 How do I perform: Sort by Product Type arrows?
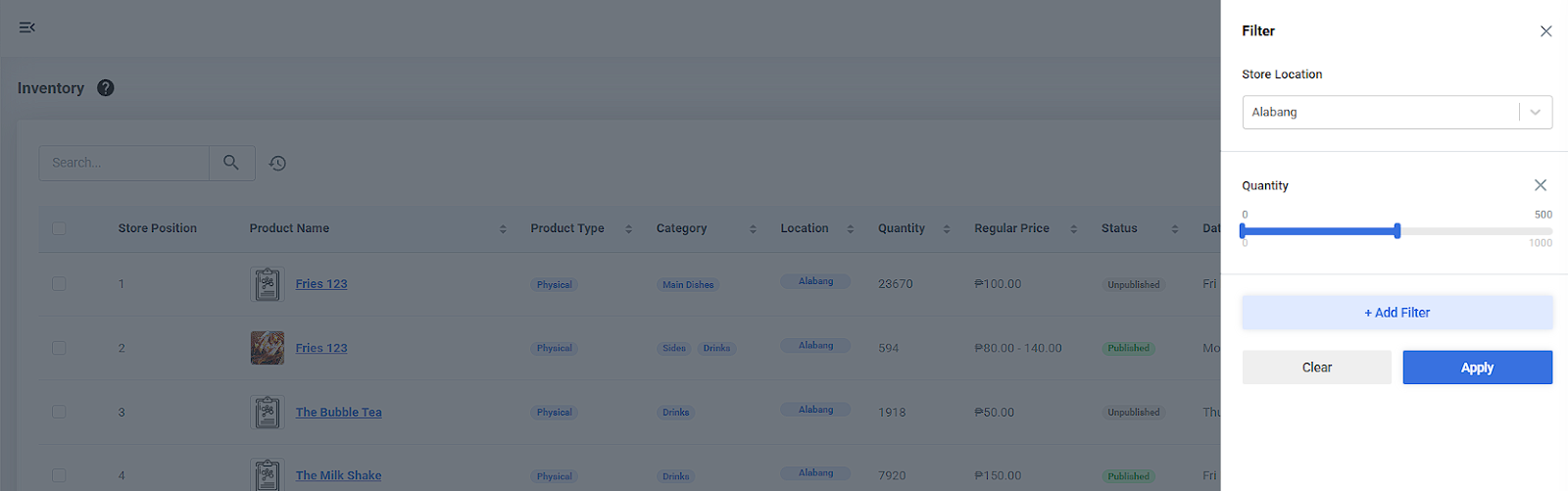tap(628, 229)
